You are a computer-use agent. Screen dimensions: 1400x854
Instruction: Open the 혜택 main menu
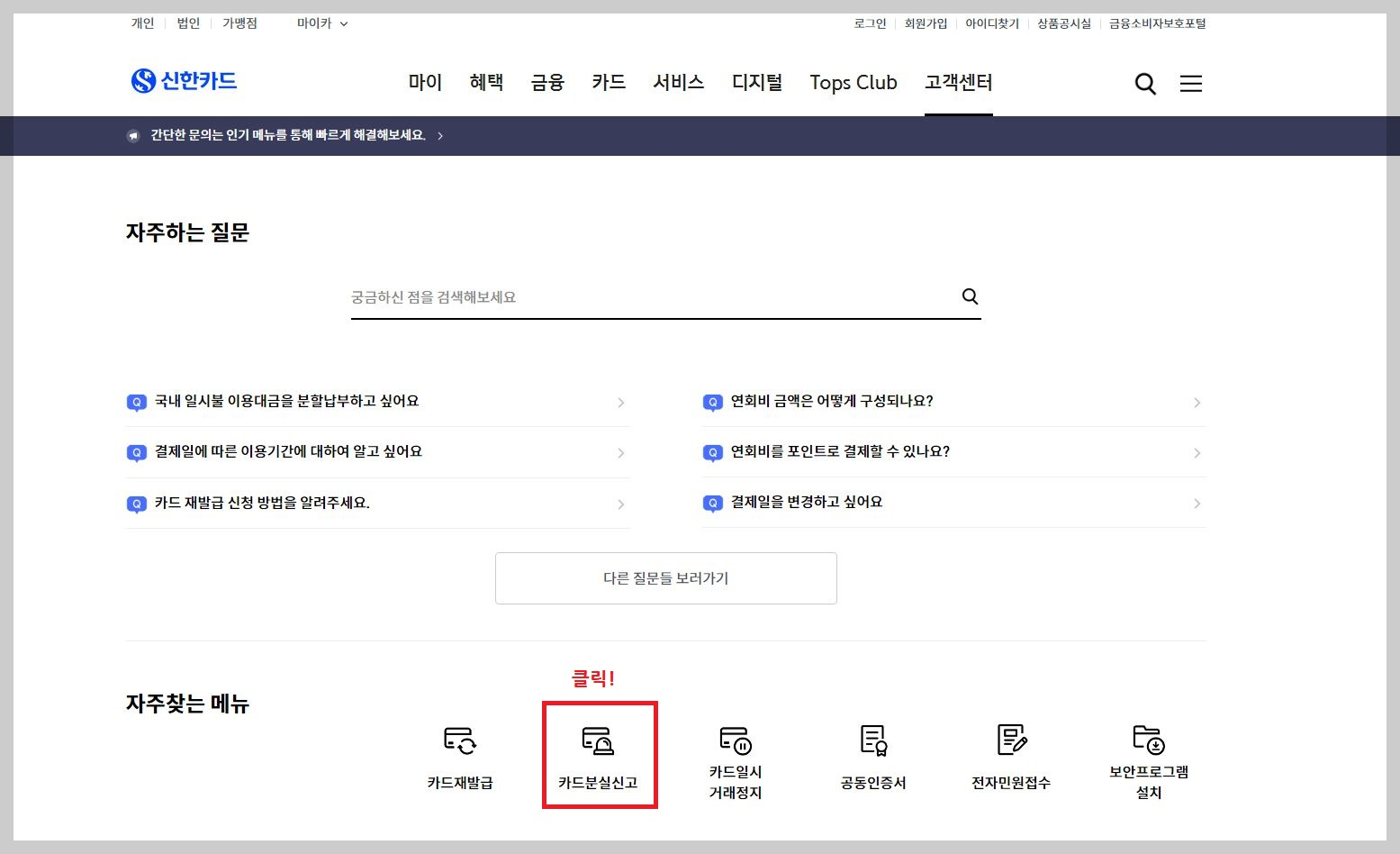486,83
